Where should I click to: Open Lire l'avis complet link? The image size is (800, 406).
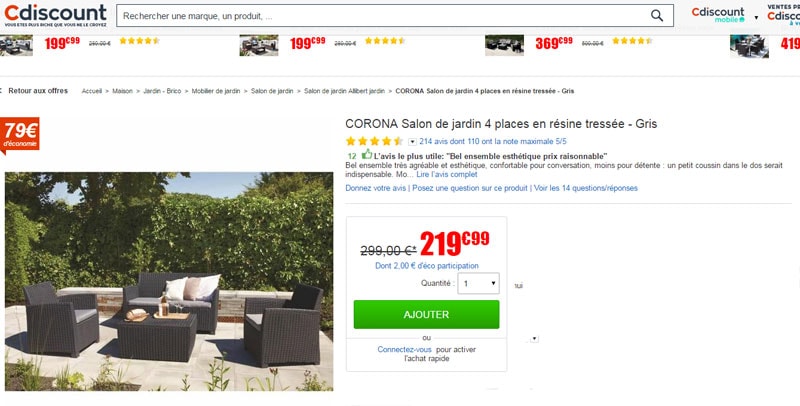click(x=447, y=174)
